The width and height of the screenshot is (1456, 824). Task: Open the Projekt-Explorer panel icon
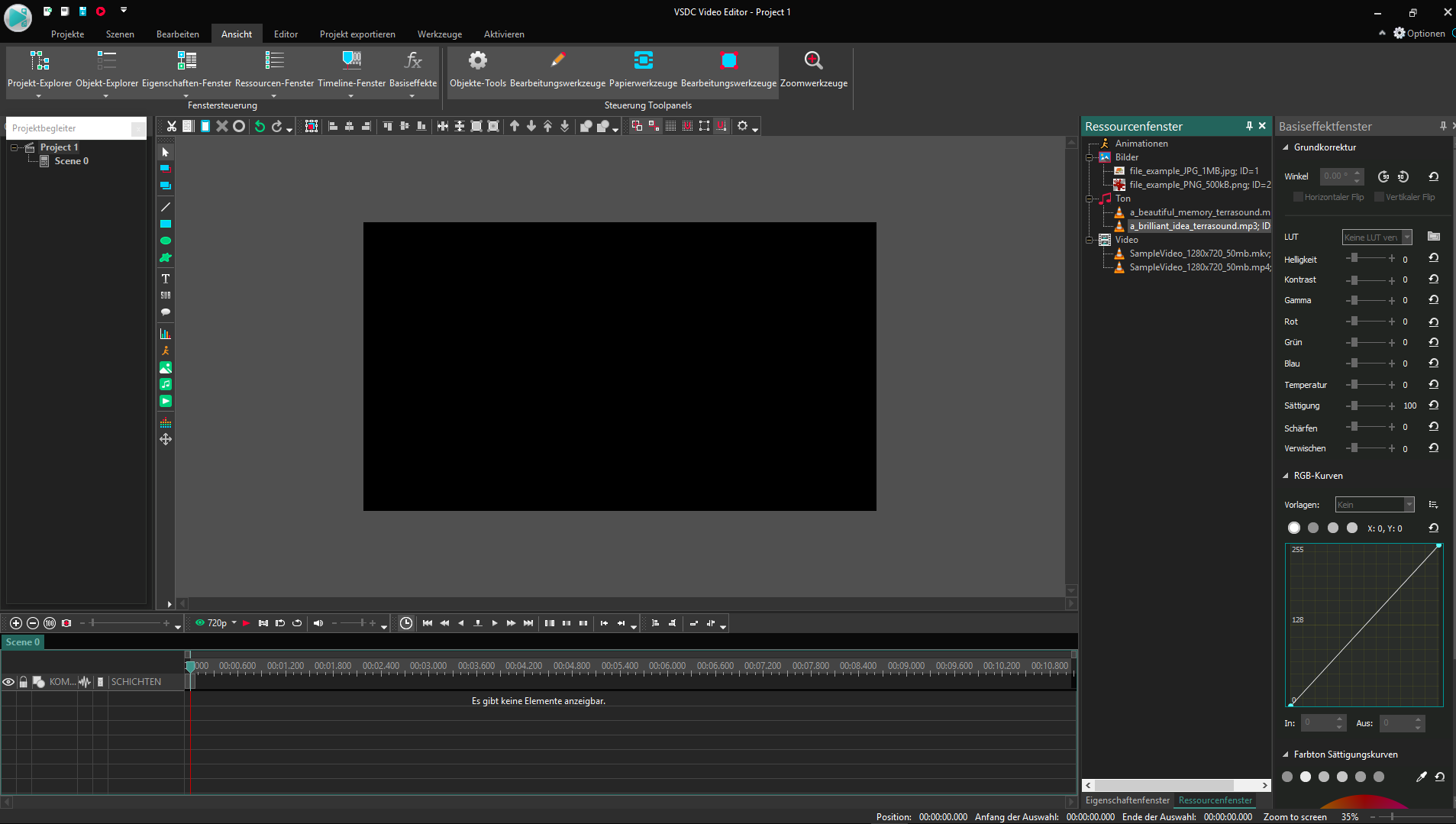(39, 61)
